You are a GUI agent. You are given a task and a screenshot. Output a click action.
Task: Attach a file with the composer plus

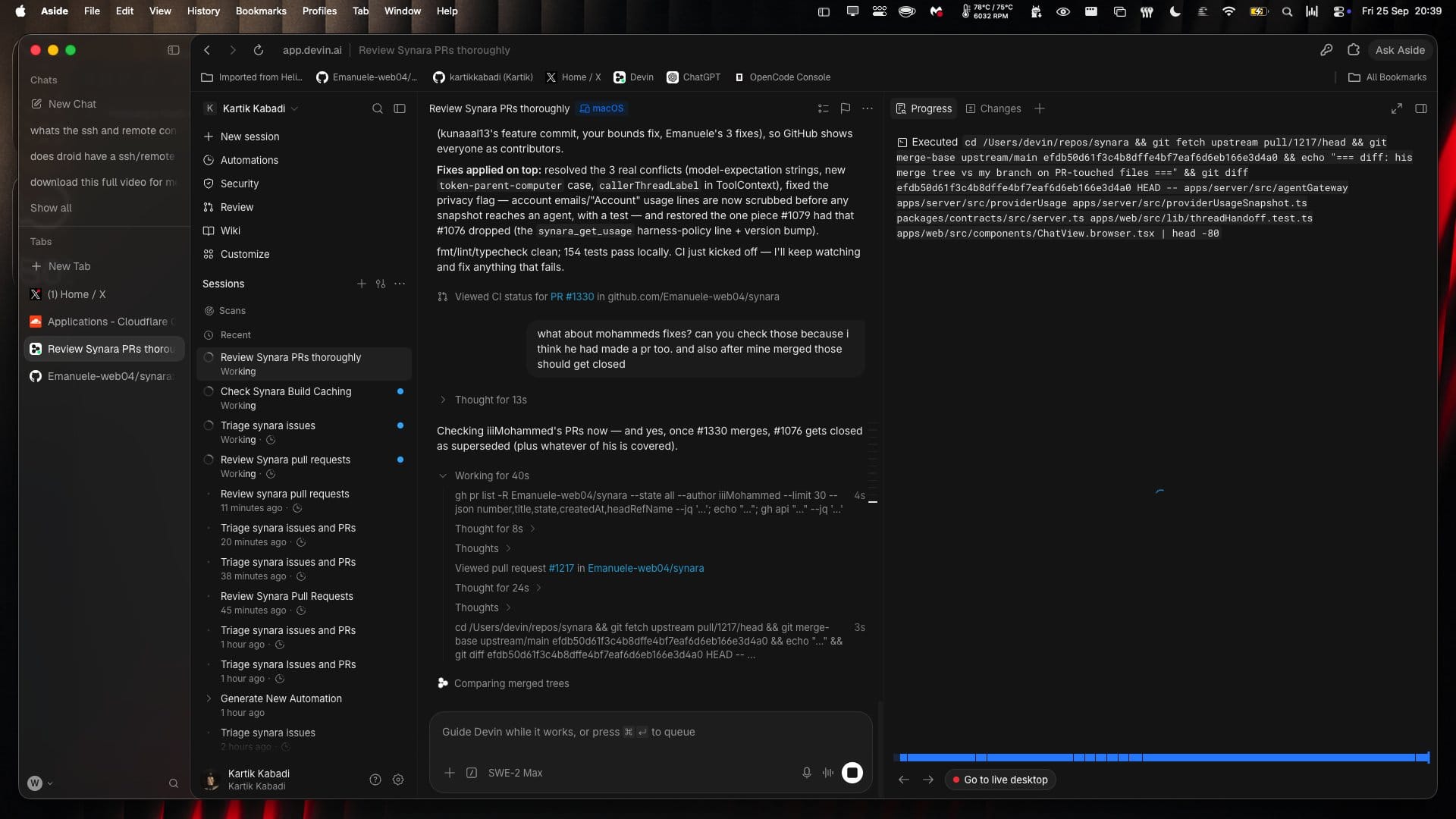(x=450, y=773)
